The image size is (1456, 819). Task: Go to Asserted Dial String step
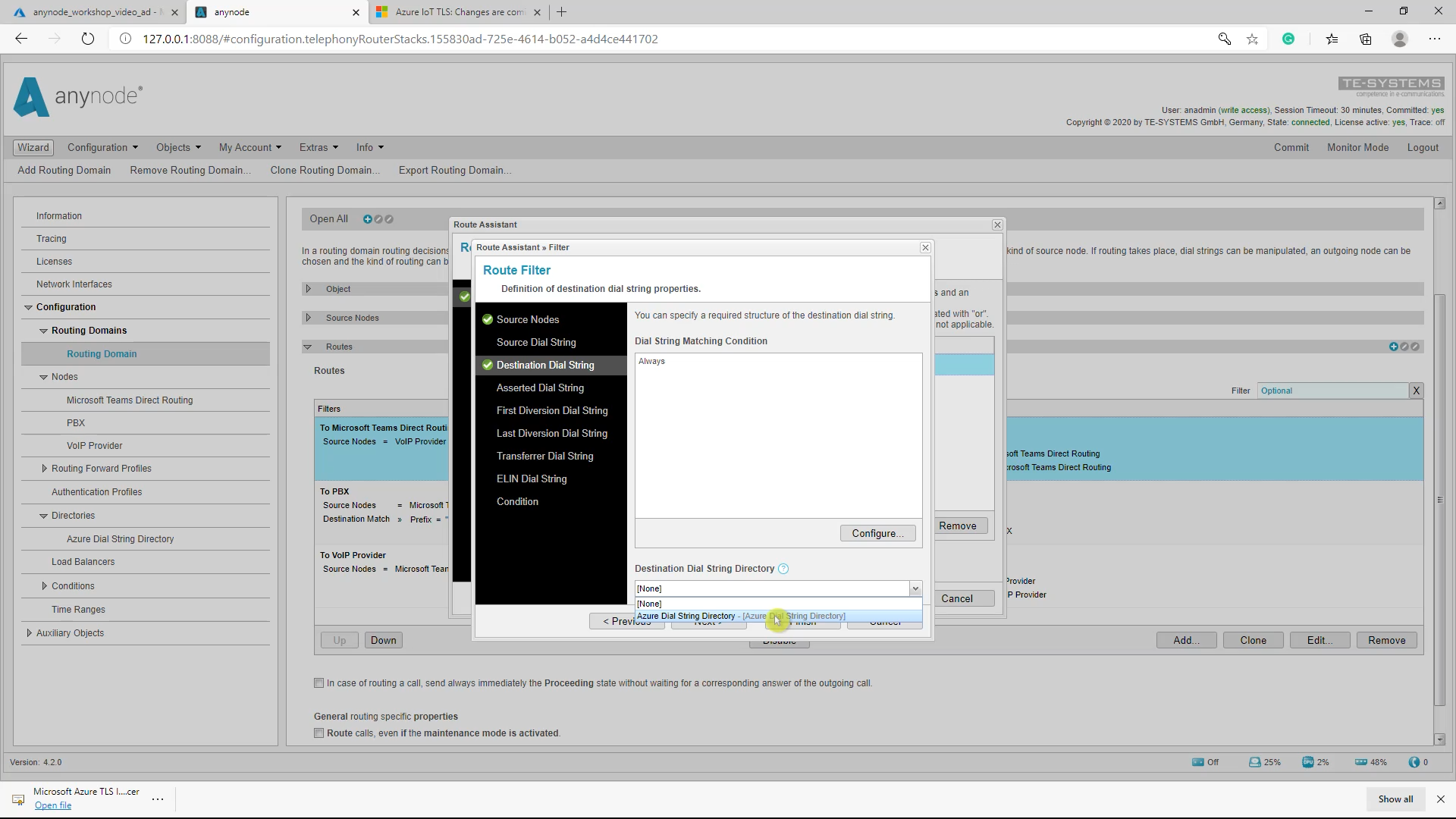pyautogui.click(x=540, y=388)
